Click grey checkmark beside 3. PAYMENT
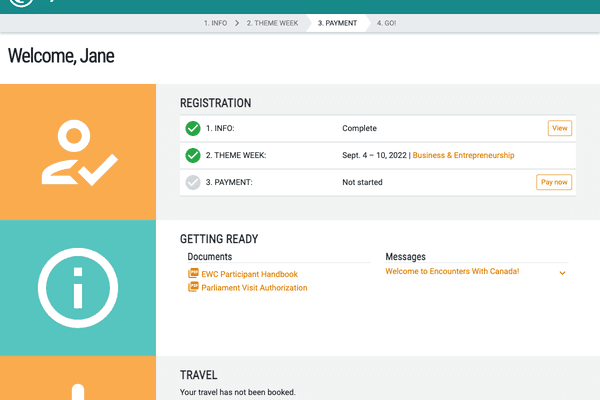Image resolution: width=600 pixels, height=400 pixels. pyautogui.click(x=193, y=182)
